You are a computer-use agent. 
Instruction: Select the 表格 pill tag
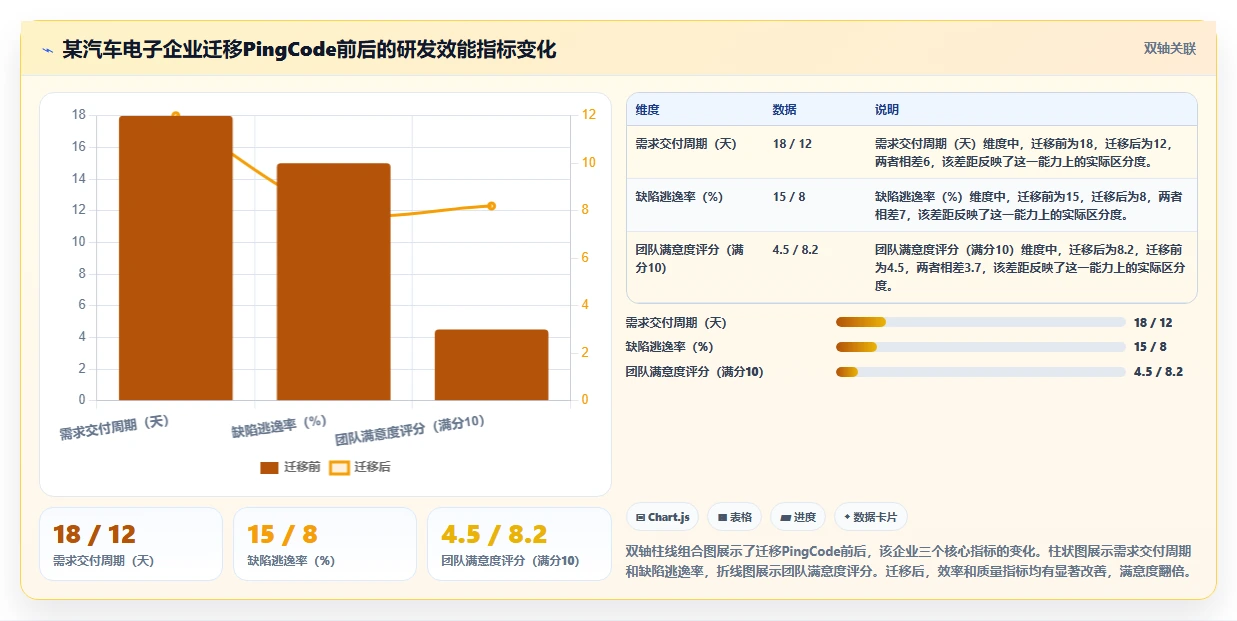pos(735,517)
